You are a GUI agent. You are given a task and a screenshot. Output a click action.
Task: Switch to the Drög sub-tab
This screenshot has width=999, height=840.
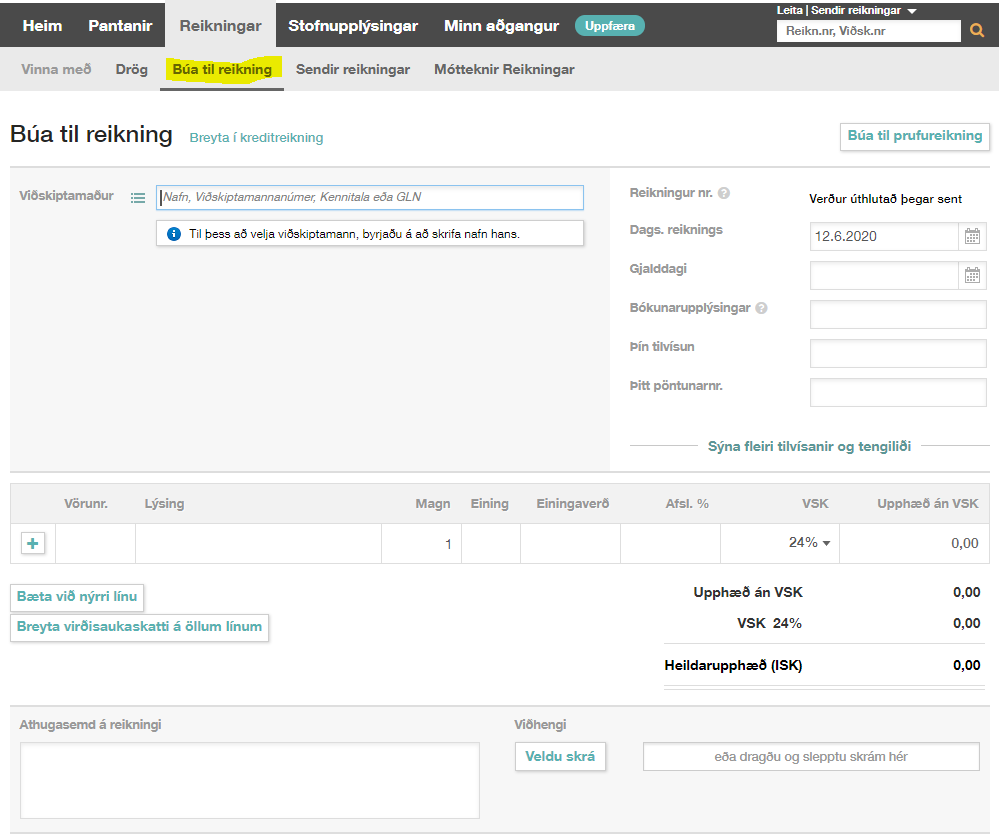[131, 69]
